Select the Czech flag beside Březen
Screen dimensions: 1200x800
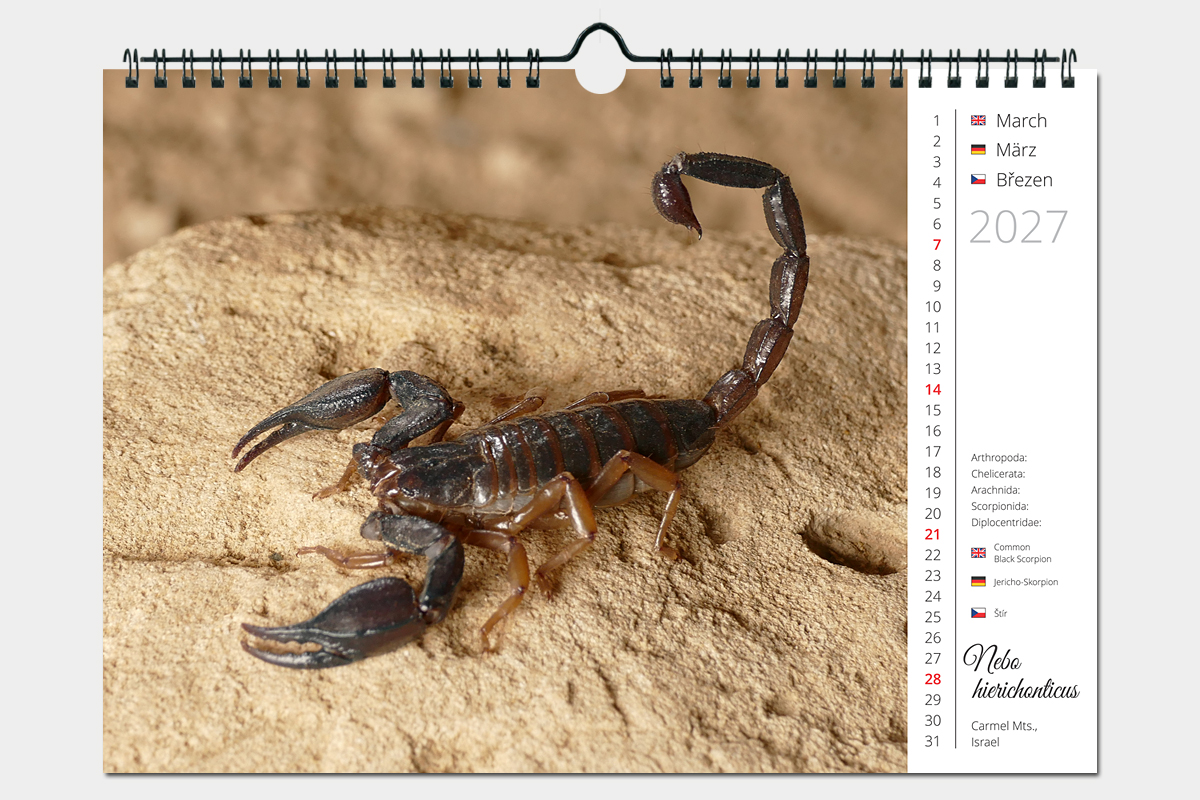coord(978,180)
